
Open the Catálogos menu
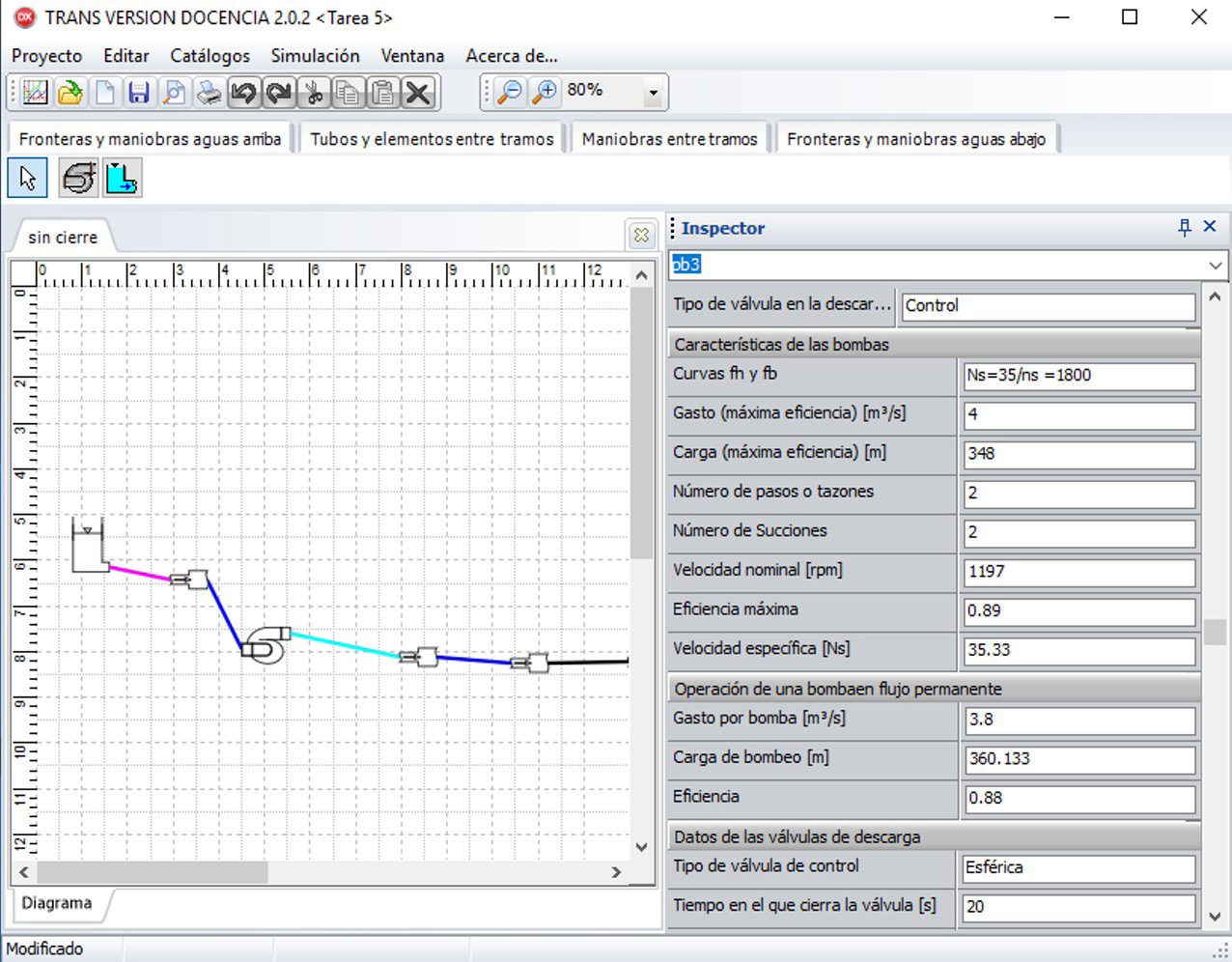[x=210, y=56]
